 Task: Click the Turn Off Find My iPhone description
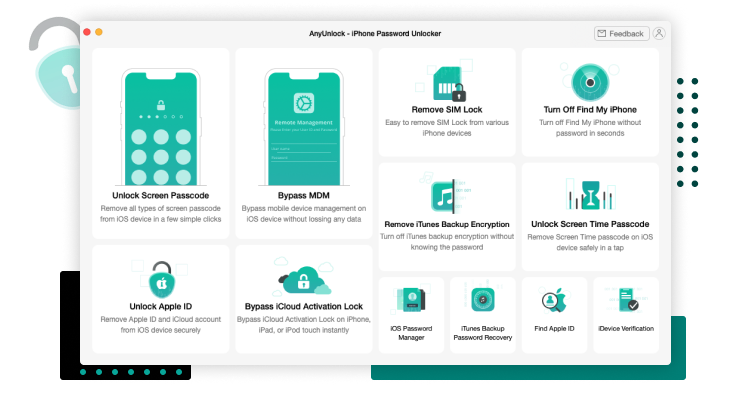pyautogui.click(x=590, y=128)
